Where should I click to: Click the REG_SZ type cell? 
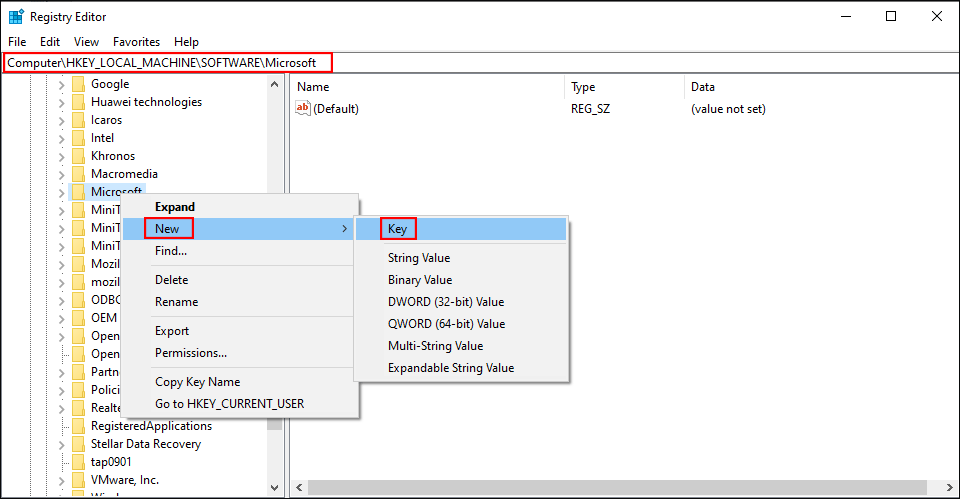(590, 109)
